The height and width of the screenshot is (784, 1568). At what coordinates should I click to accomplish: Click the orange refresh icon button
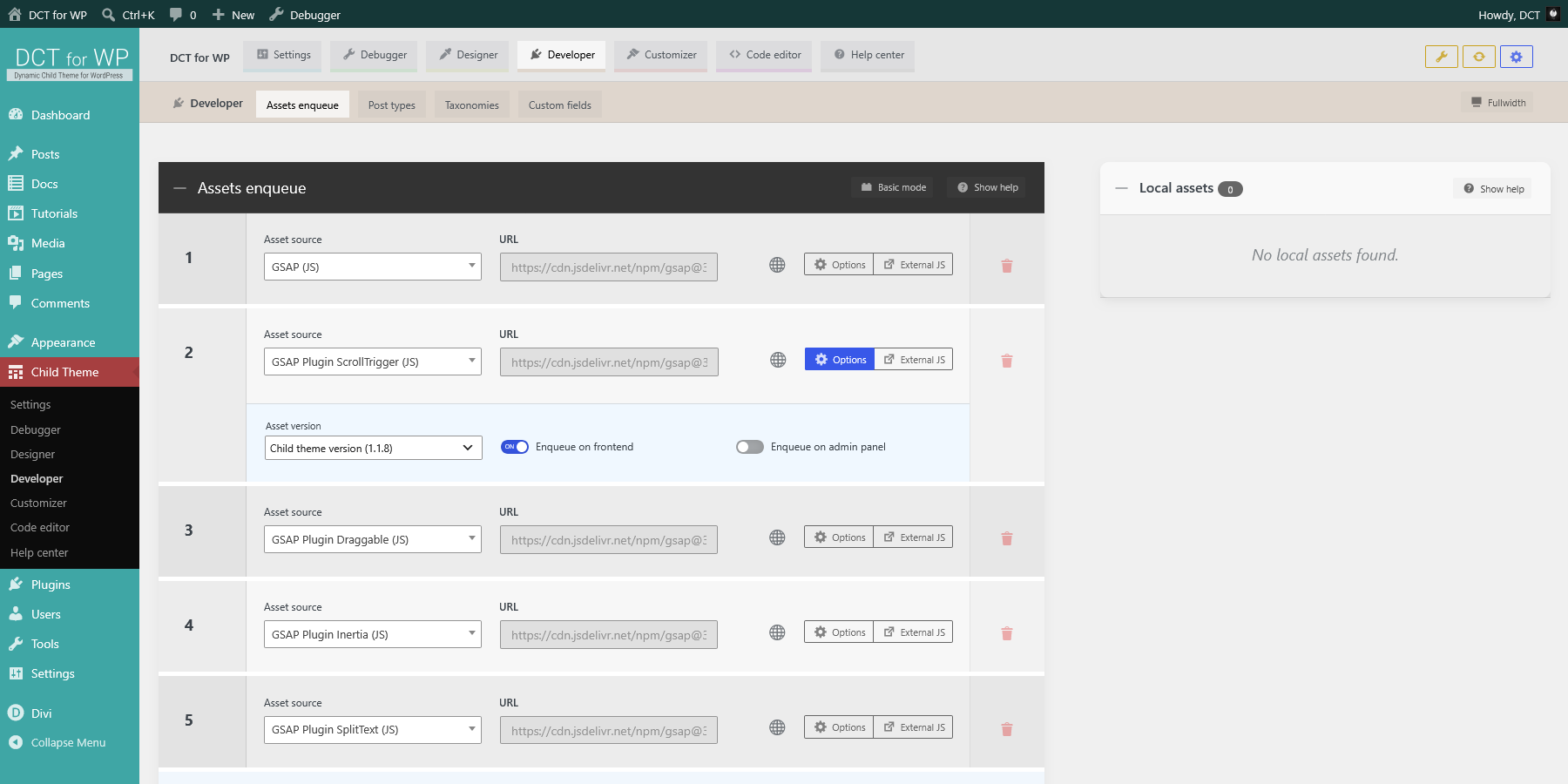pyautogui.click(x=1479, y=57)
